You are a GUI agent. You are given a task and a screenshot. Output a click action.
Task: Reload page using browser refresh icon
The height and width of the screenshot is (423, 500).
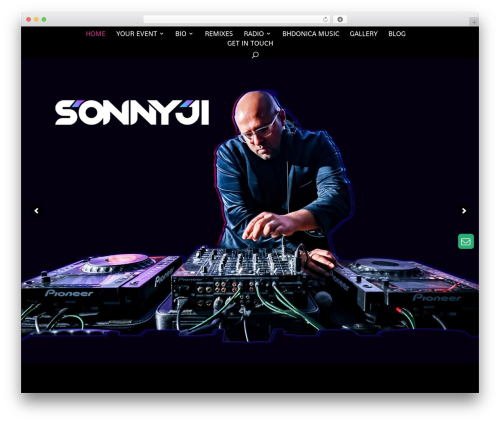coord(325,19)
